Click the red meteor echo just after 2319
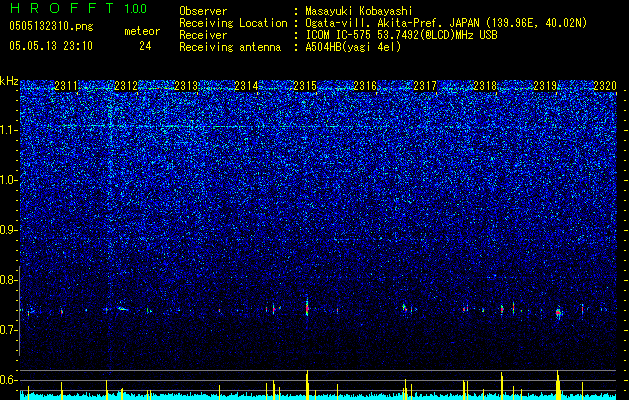The image size is (629, 400). pyautogui.click(x=558, y=312)
